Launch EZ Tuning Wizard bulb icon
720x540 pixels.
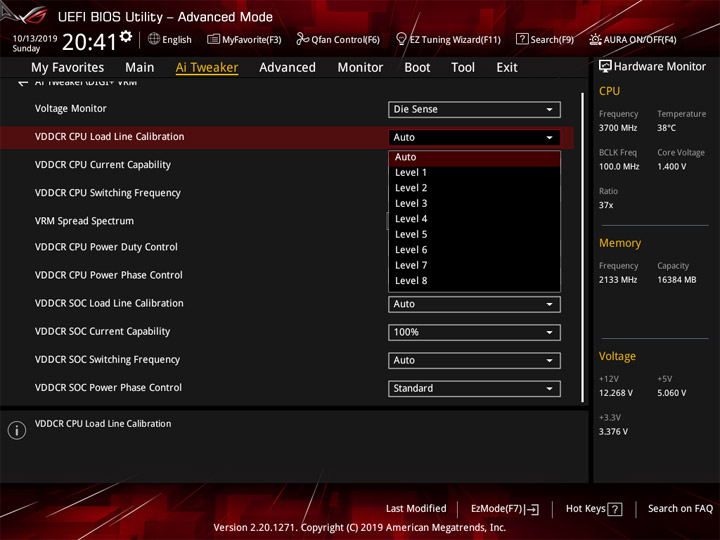tap(401, 39)
